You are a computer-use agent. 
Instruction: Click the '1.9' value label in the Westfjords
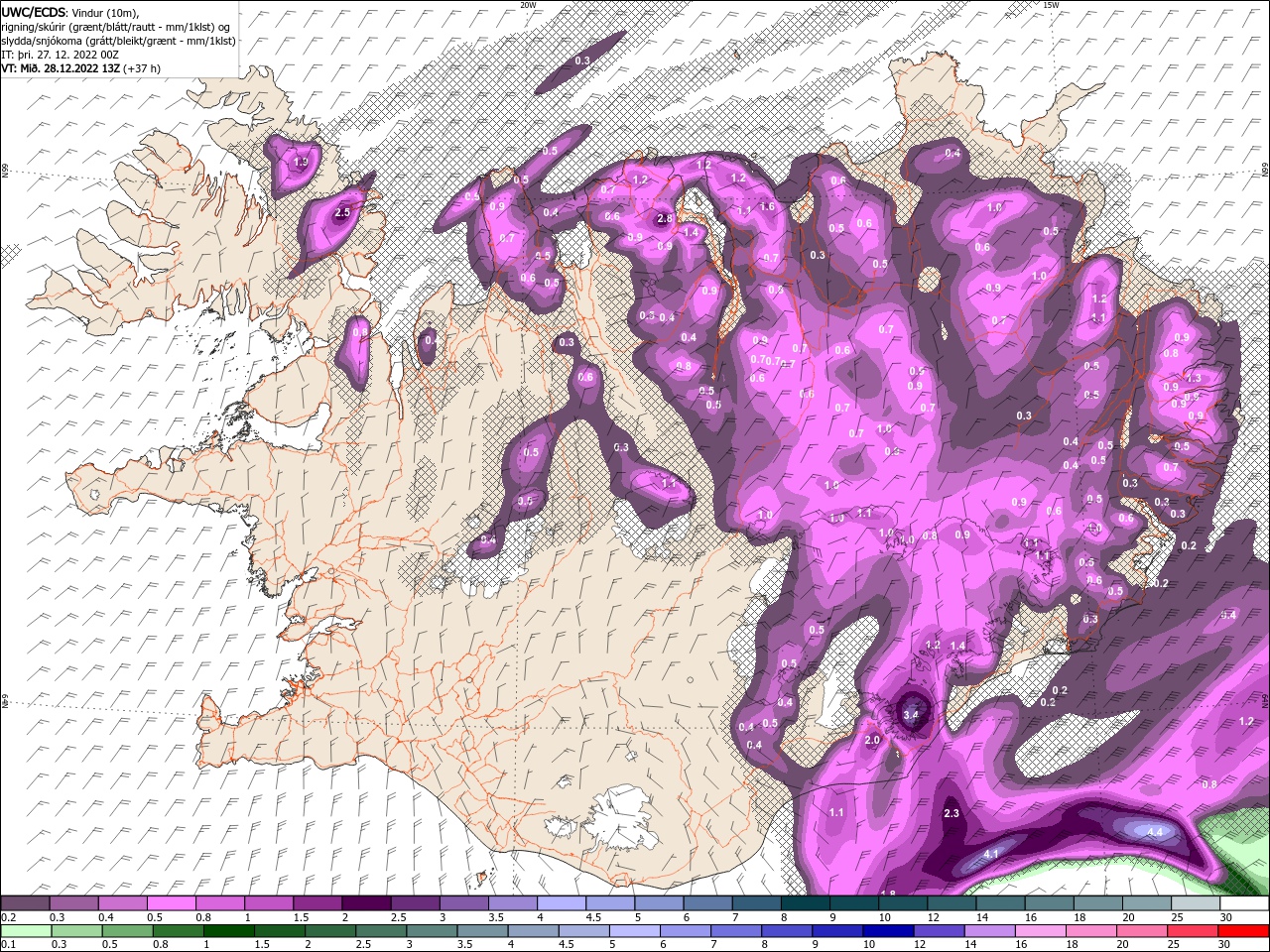pyautogui.click(x=301, y=161)
